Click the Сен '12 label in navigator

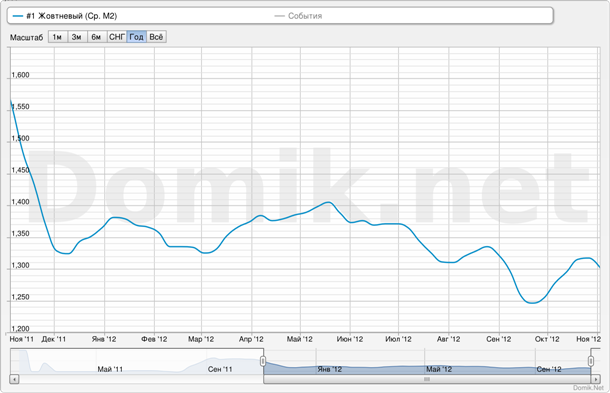point(549,369)
